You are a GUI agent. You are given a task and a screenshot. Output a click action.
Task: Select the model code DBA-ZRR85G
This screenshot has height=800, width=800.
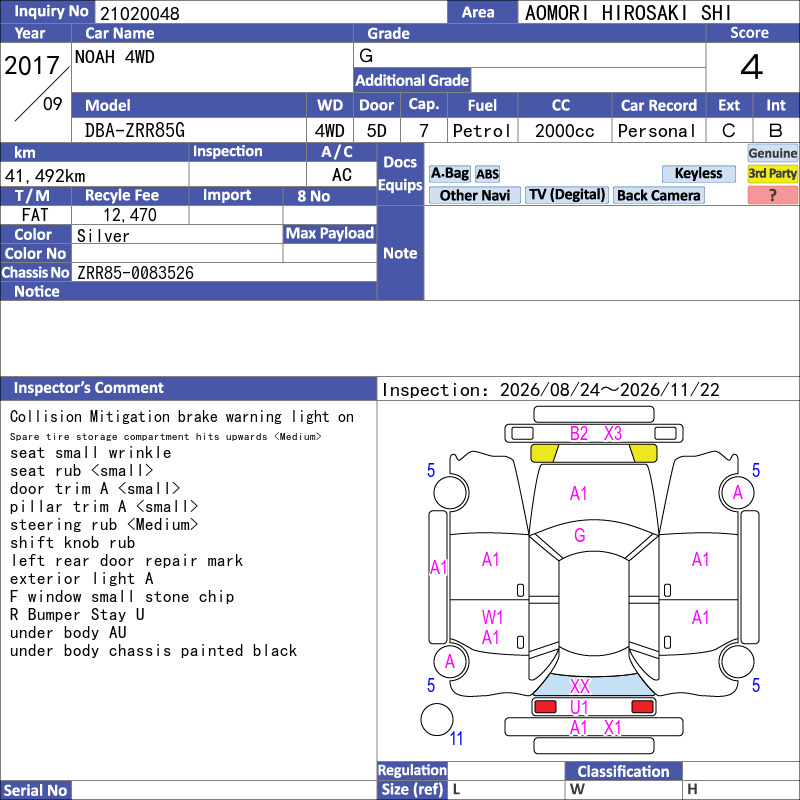point(135,131)
